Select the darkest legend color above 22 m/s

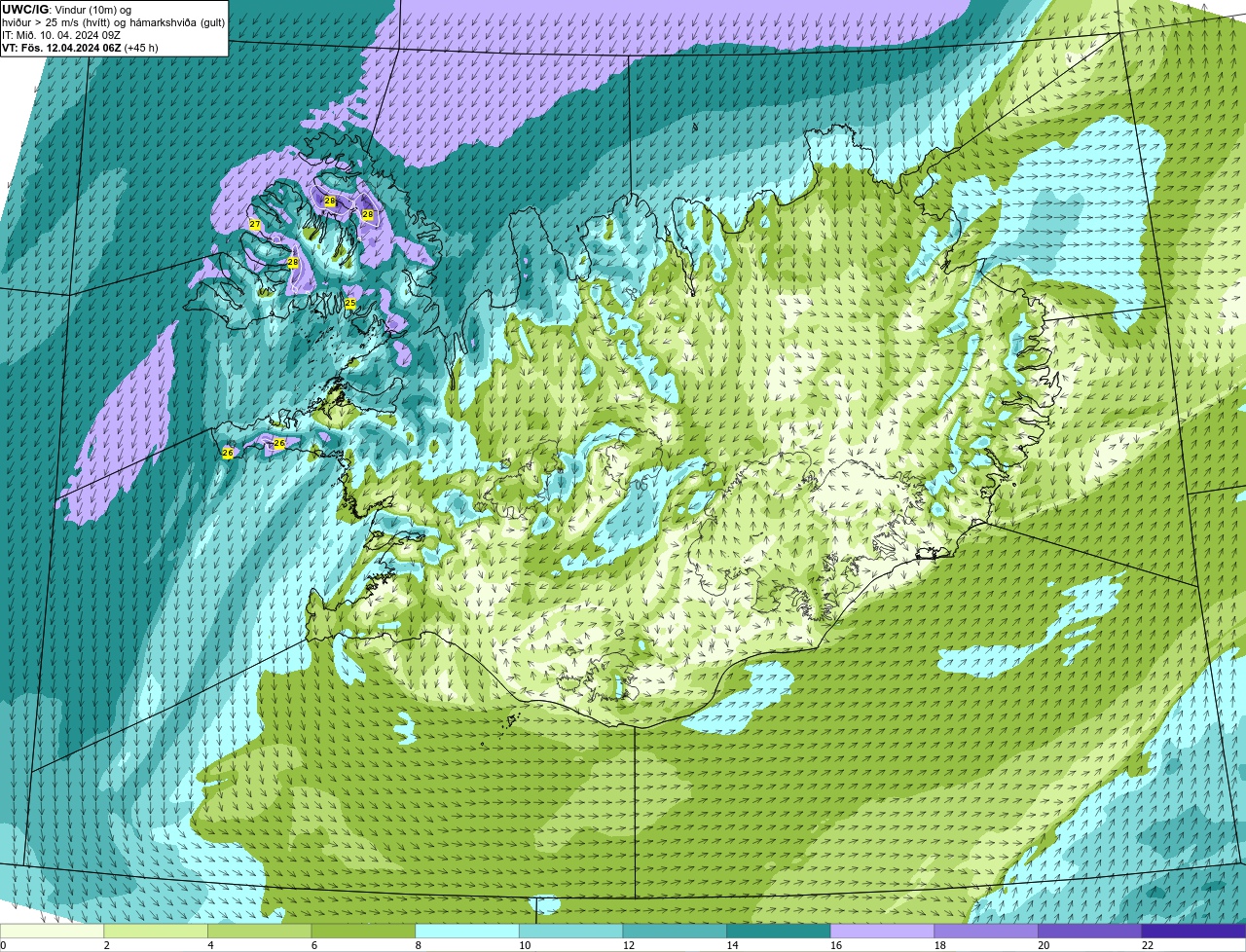pos(1193,931)
